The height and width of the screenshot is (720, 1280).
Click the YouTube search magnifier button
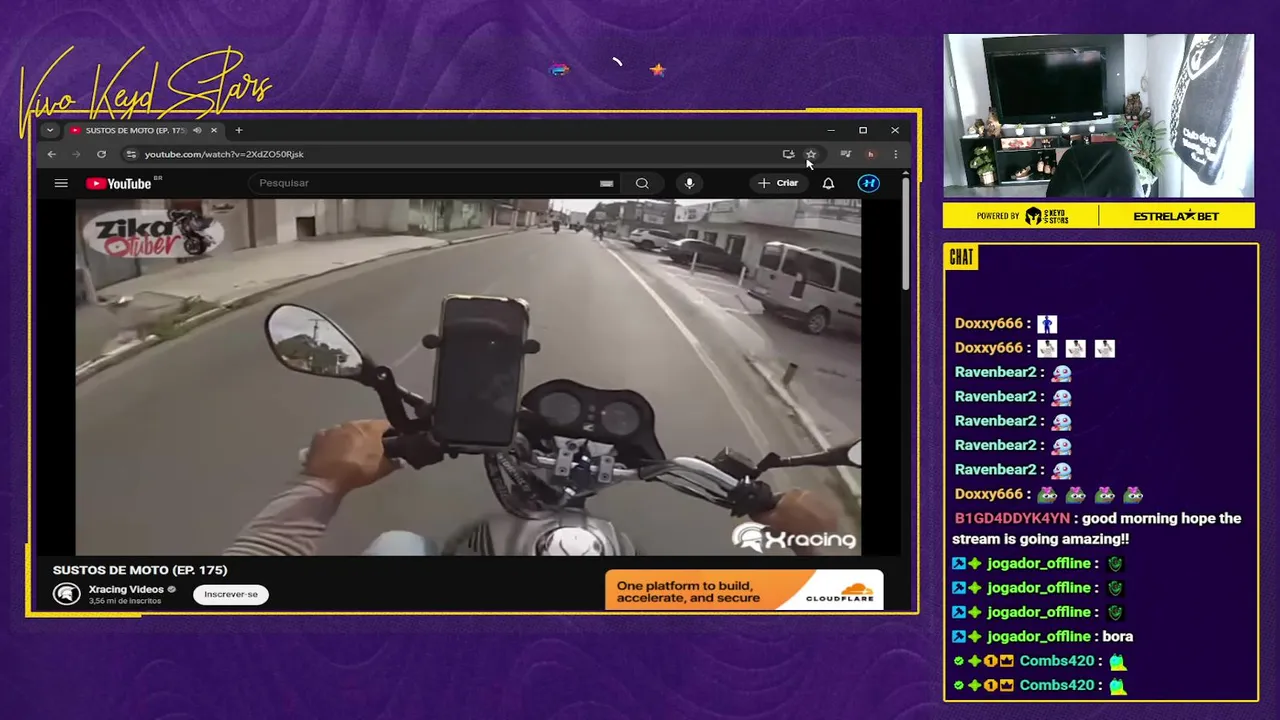pos(642,183)
